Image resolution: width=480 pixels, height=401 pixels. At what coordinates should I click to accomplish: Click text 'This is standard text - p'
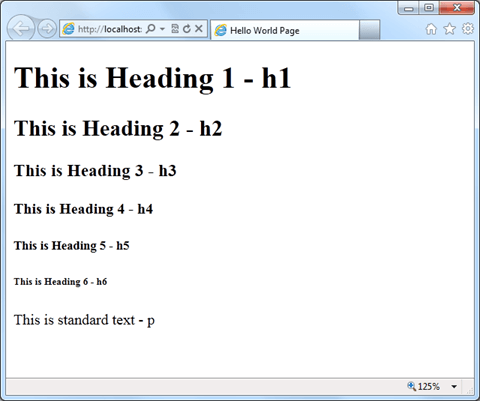(x=84, y=320)
